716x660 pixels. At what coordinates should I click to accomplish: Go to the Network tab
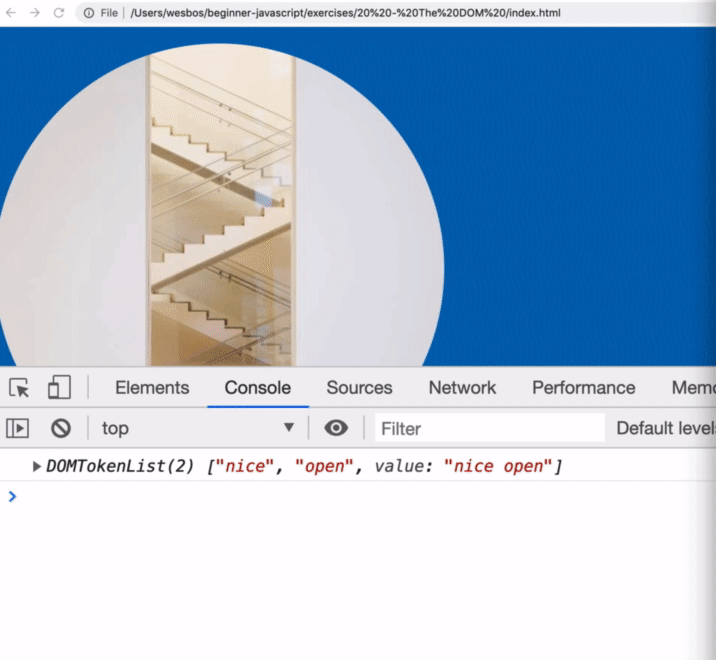click(462, 388)
